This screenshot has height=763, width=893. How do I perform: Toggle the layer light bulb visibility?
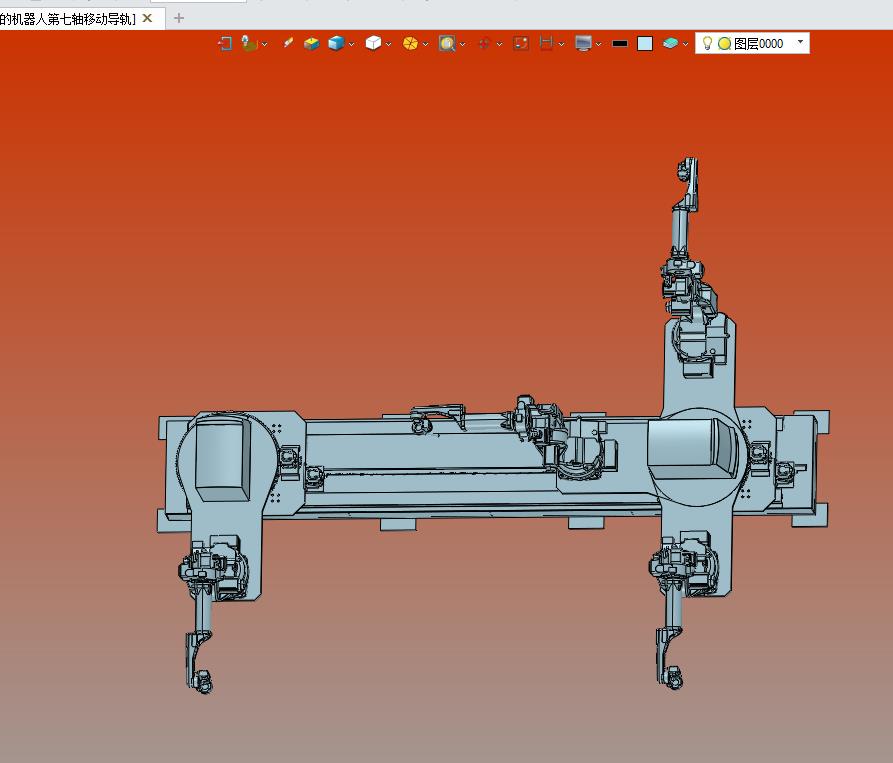pos(707,43)
